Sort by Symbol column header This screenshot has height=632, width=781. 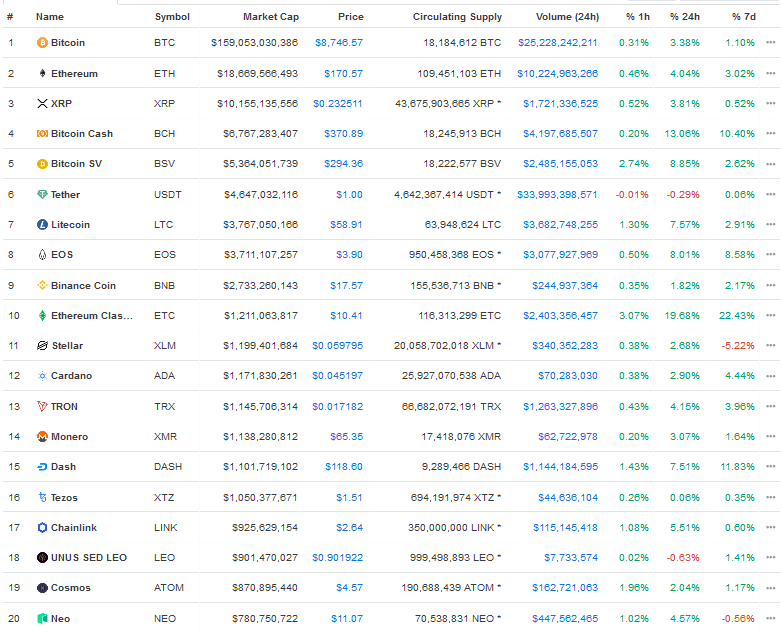[172, 16]
